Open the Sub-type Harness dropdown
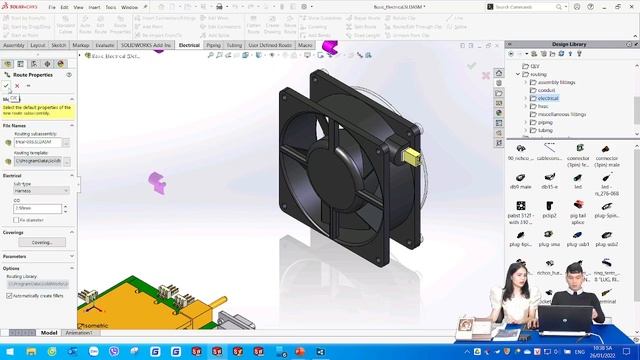The image size is (640, 360). click(x=41, y=191)
